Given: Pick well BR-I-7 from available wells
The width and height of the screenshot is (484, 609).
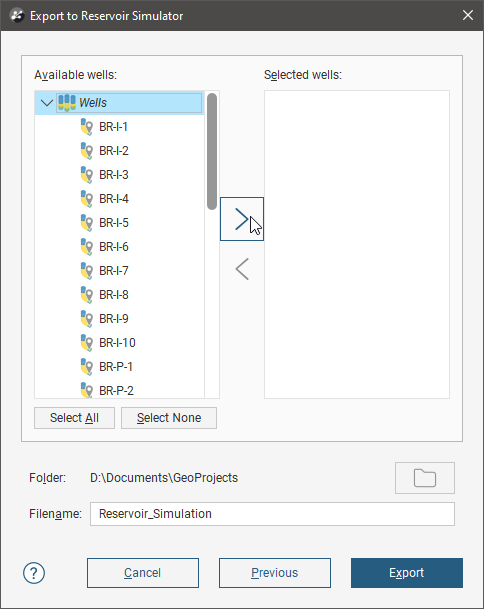Looking at the screenshot, I should [x=113, y=271].
